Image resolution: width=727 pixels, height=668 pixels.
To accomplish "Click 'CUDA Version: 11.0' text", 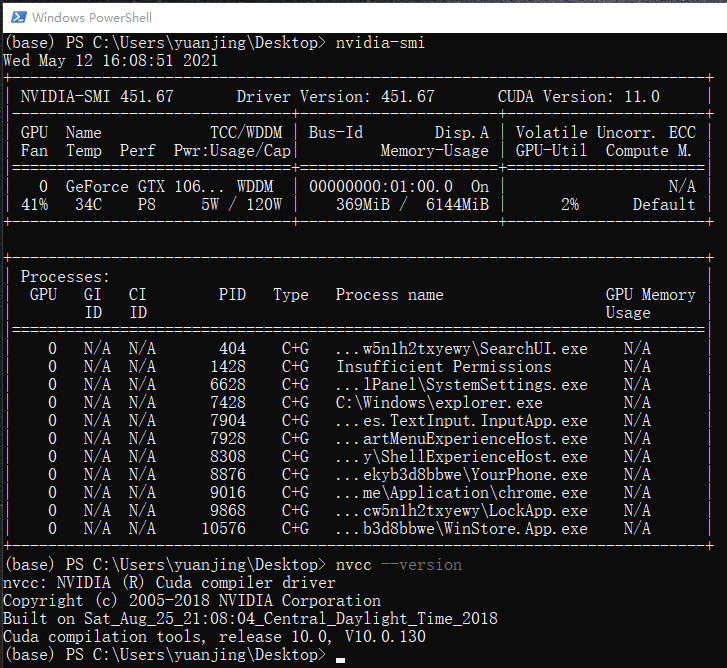I will pos(579,96).
